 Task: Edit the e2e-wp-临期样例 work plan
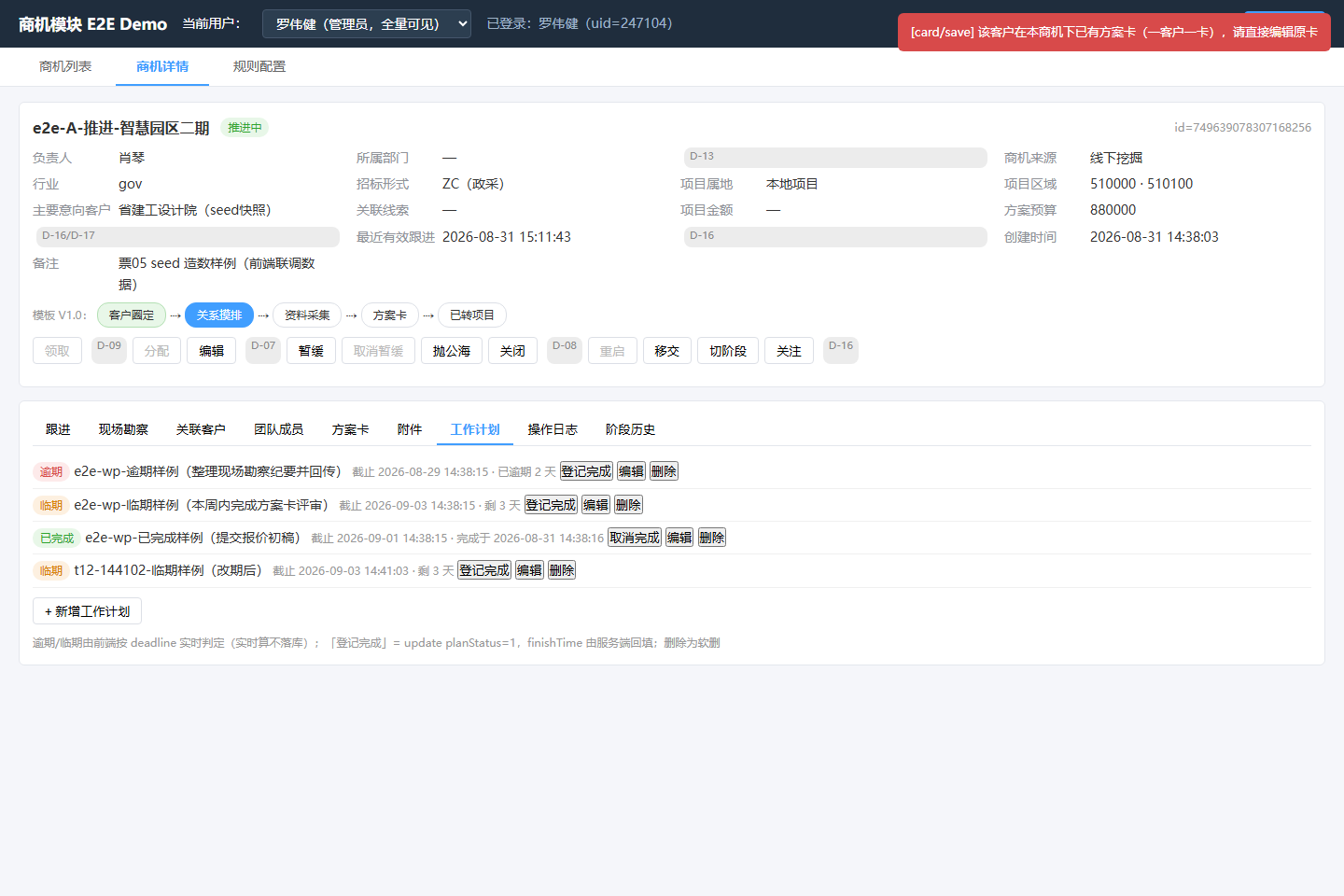tap(595, 505)
